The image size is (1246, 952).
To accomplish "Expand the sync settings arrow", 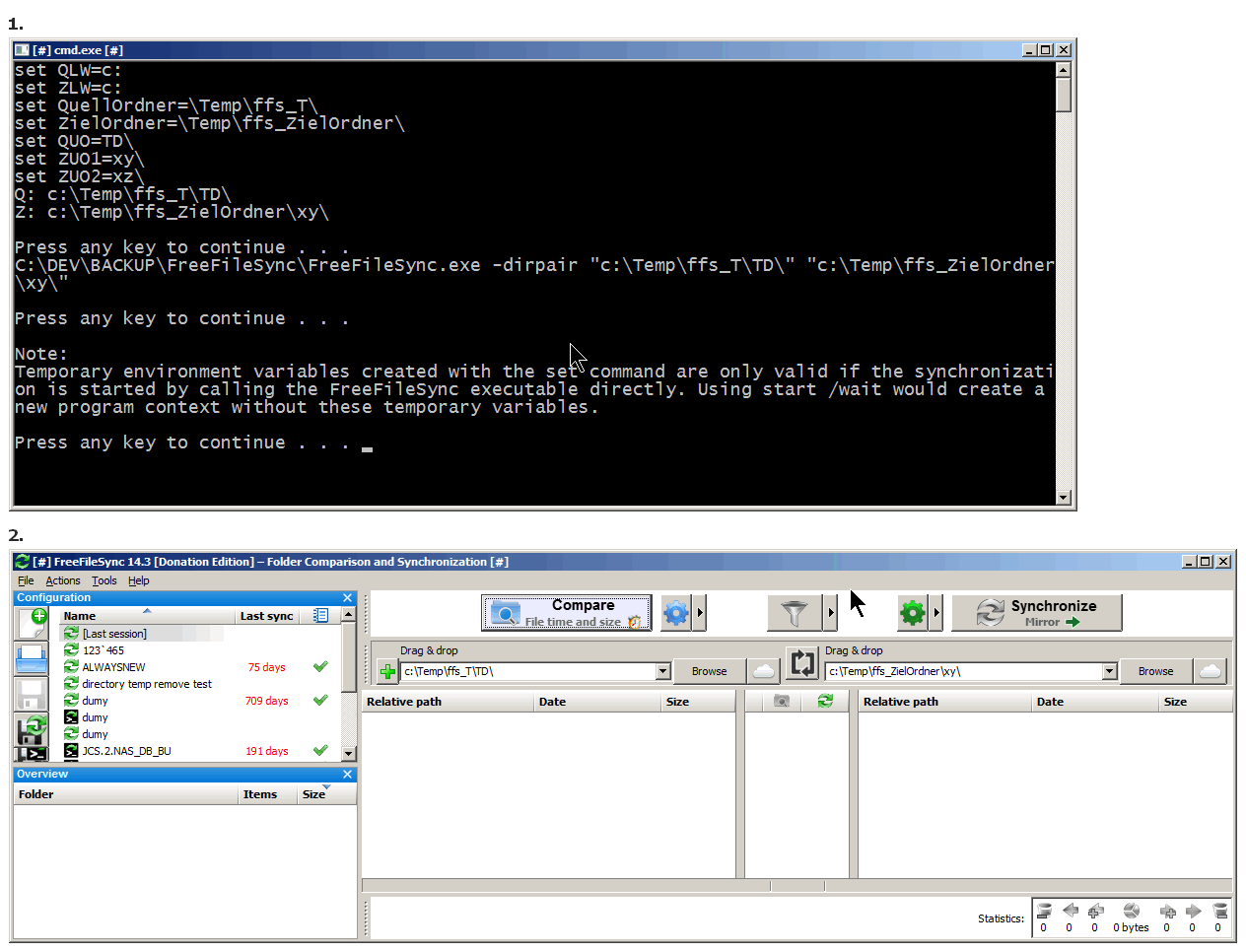I will (x=936, y=613).
